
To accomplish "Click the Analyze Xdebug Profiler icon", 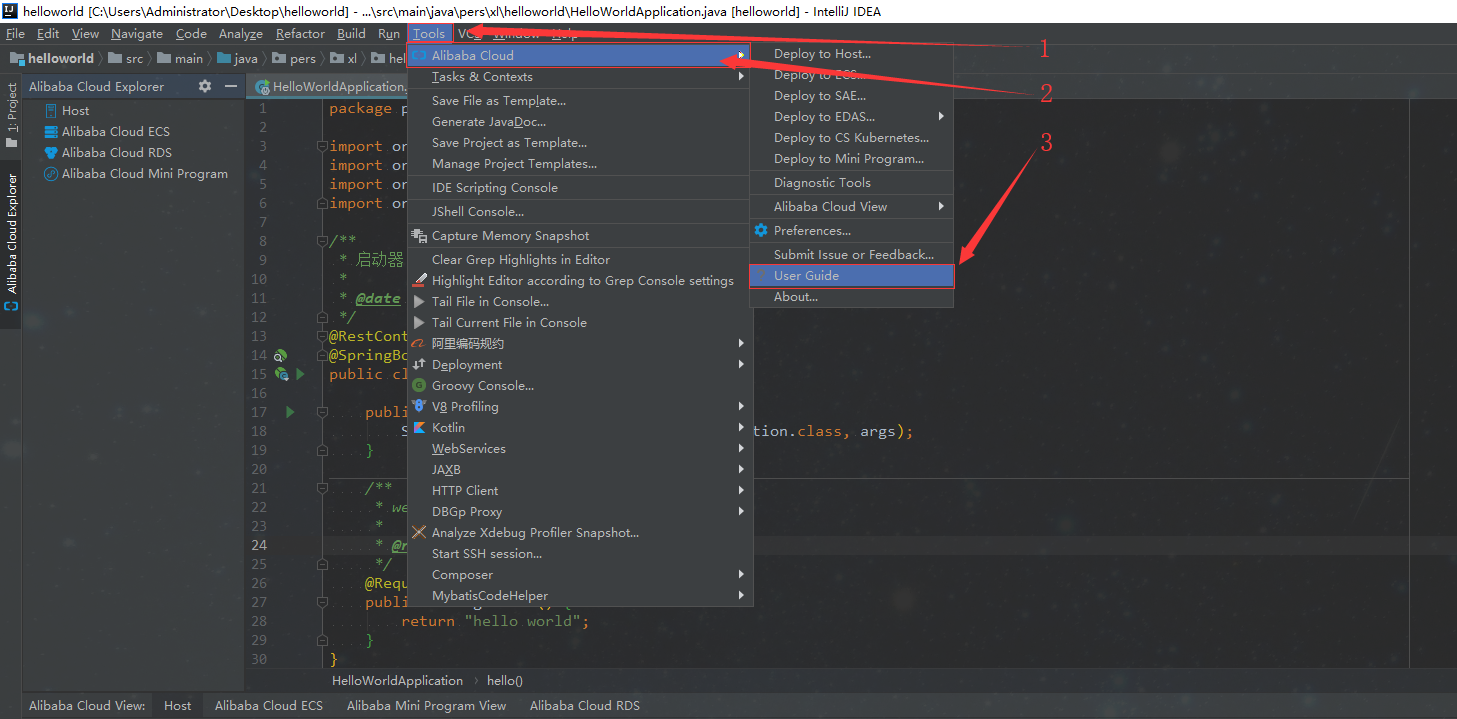I will [419, 532].
